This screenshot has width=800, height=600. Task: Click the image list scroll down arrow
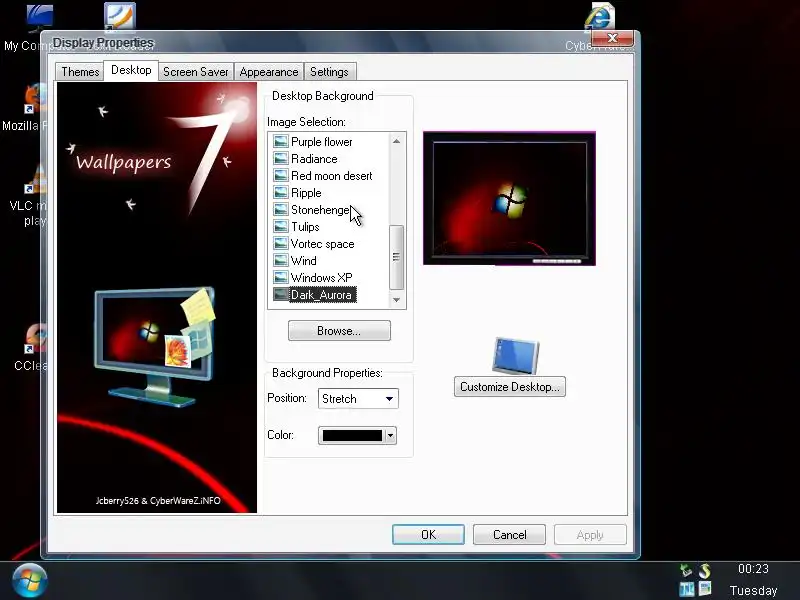(x=396, y=300)
